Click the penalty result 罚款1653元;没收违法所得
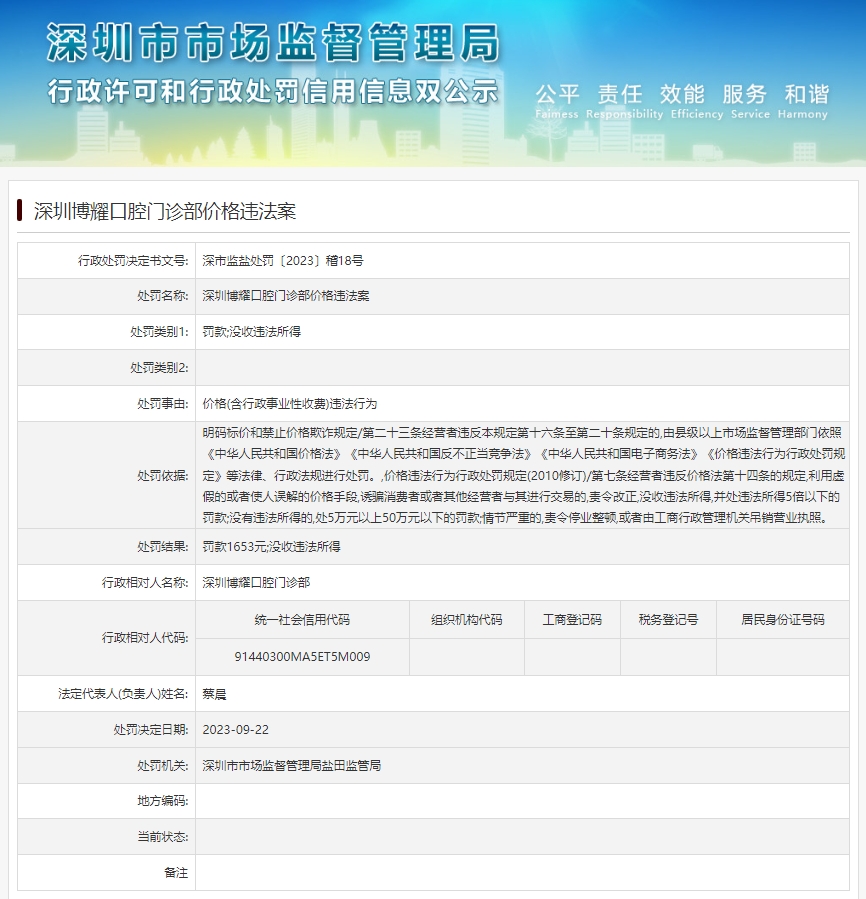Viewport: 866px width, 899px height. tap(271, 547)
